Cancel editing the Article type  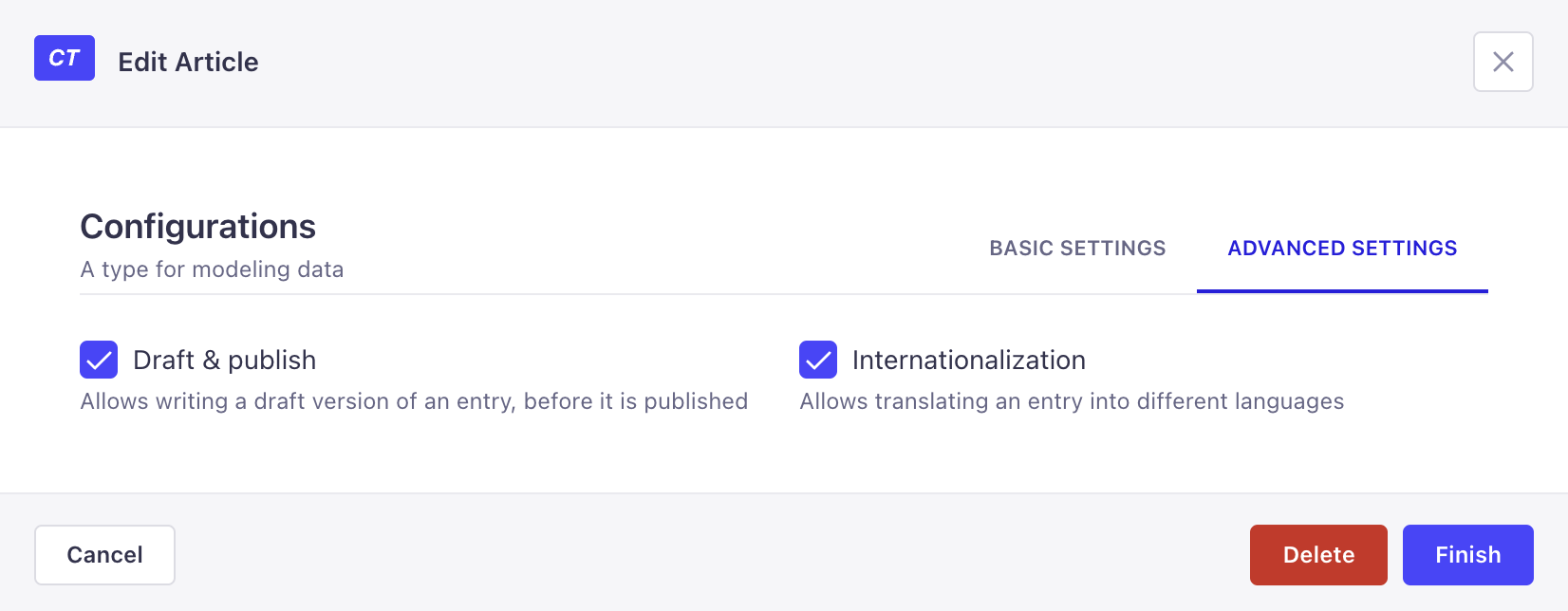[104, 554]
